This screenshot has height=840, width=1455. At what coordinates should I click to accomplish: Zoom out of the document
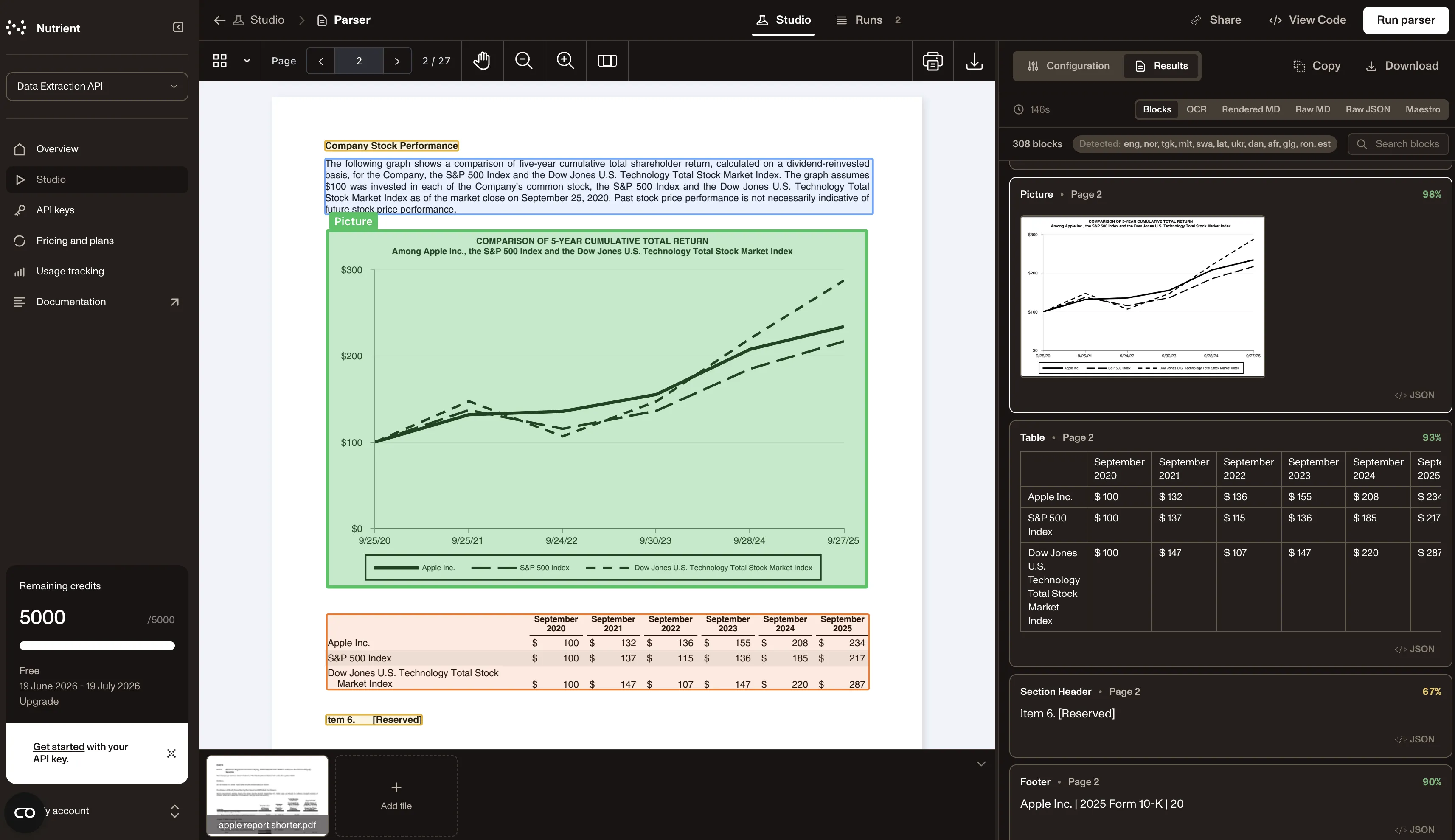coord(523,61)
